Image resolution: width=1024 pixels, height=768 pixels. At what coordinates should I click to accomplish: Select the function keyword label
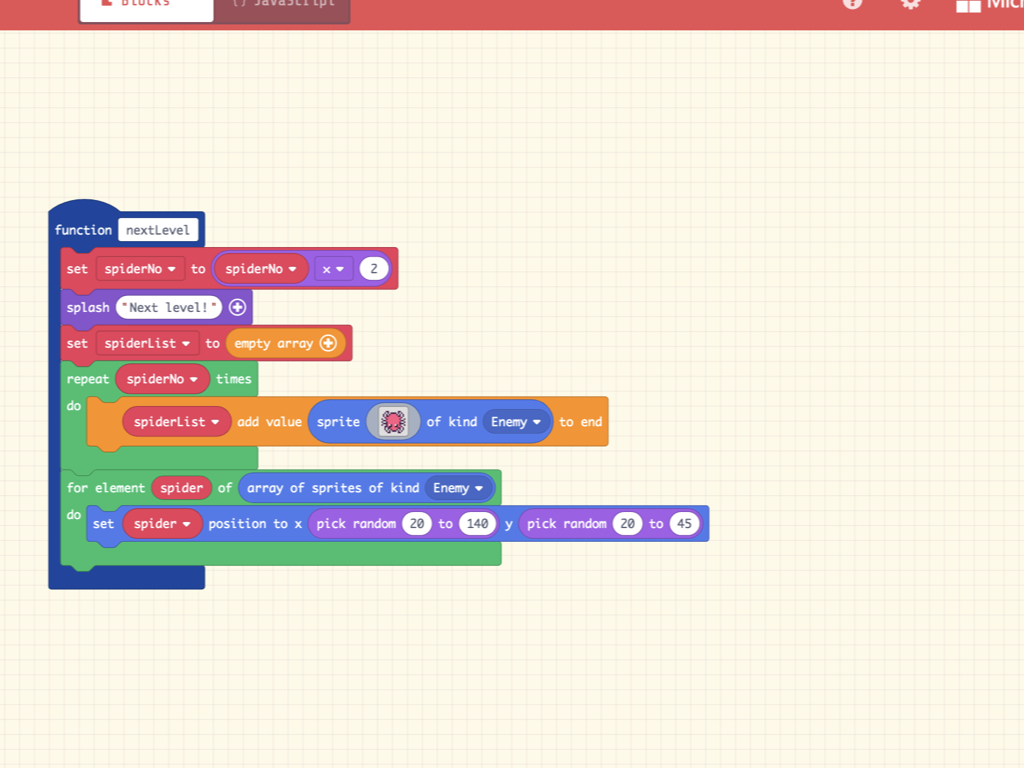pos(84,230)
